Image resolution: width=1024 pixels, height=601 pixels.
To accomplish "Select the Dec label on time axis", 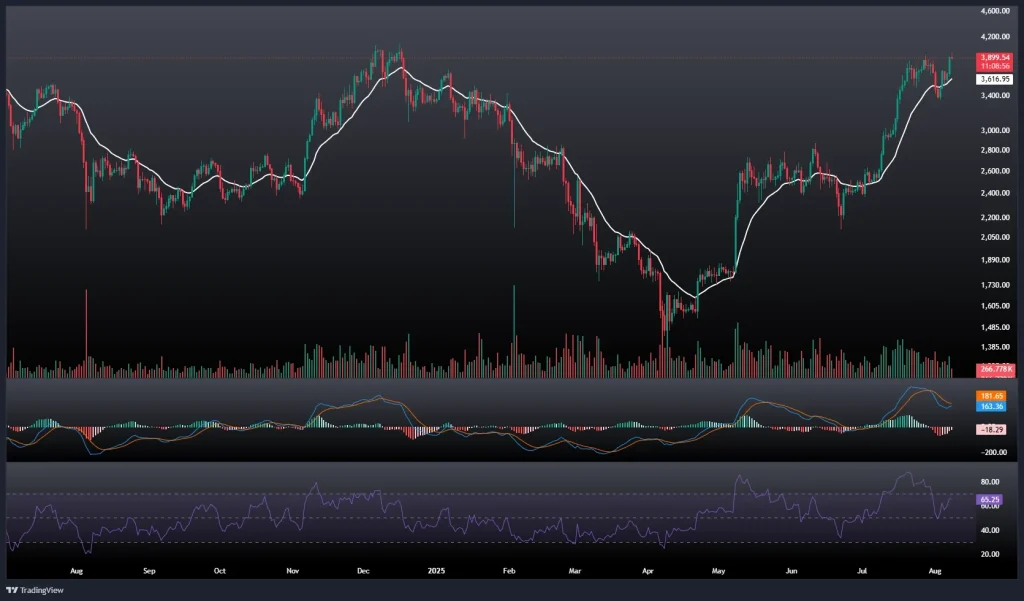I will pyautogui.click(x=364, y=572).
